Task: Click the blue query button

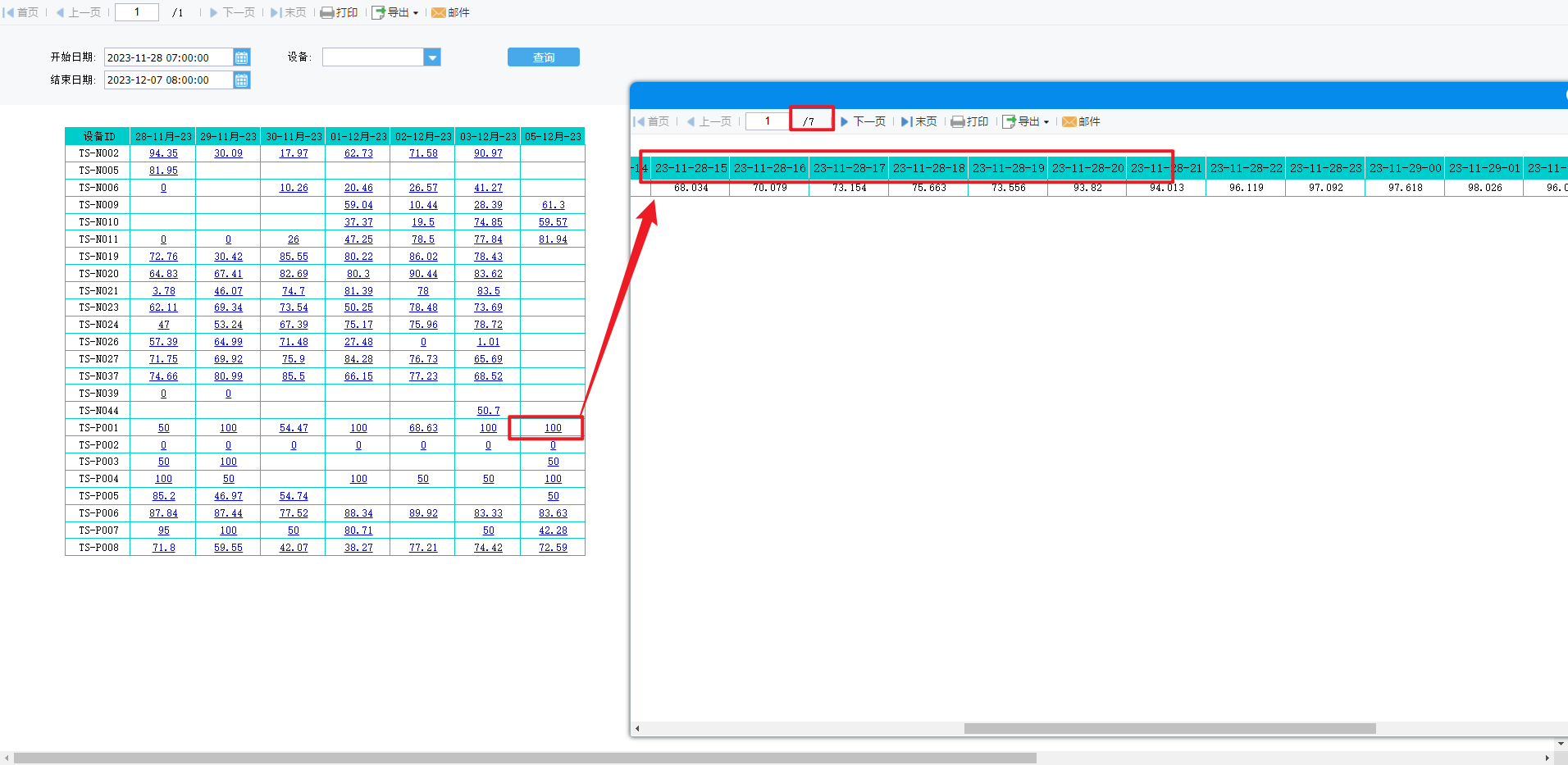Action: point(544,57)
